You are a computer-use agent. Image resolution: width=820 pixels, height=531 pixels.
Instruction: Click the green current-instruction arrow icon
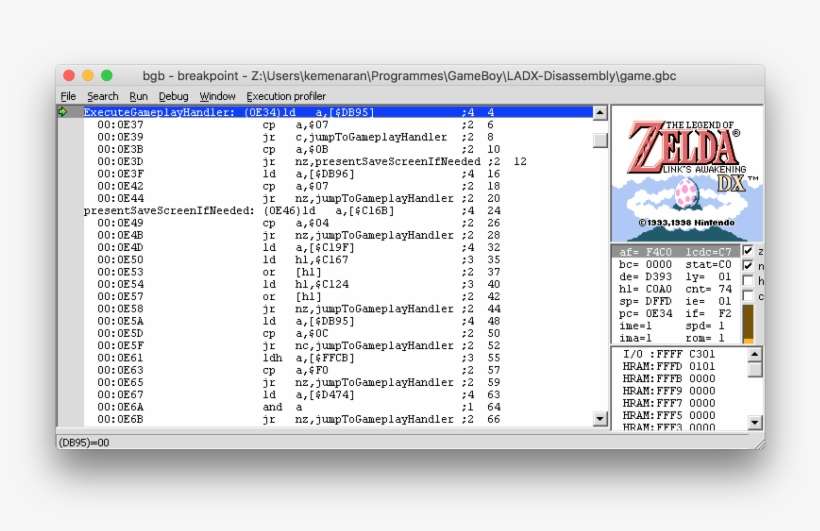pos(63,111)
